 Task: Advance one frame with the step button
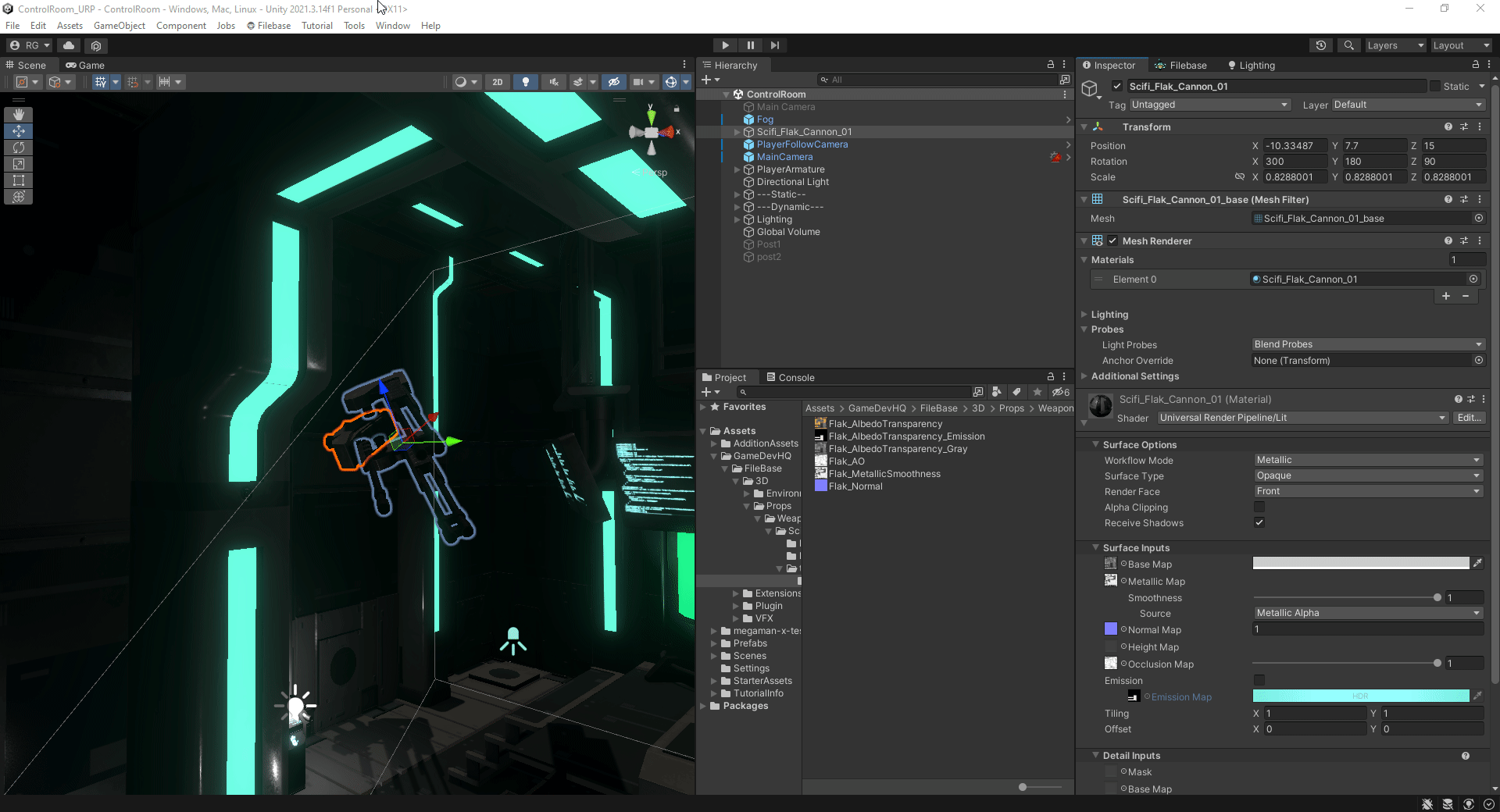tap(774, 45)
